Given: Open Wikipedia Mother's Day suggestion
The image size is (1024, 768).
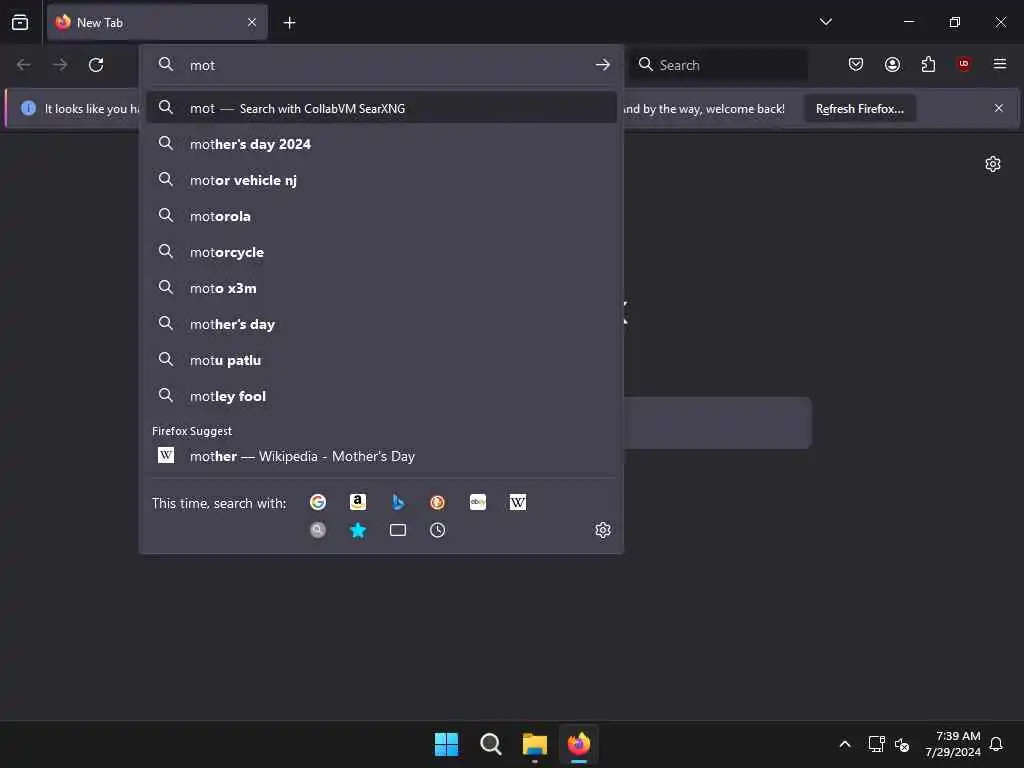Looking at the screenshot, I should pos(381,456).
